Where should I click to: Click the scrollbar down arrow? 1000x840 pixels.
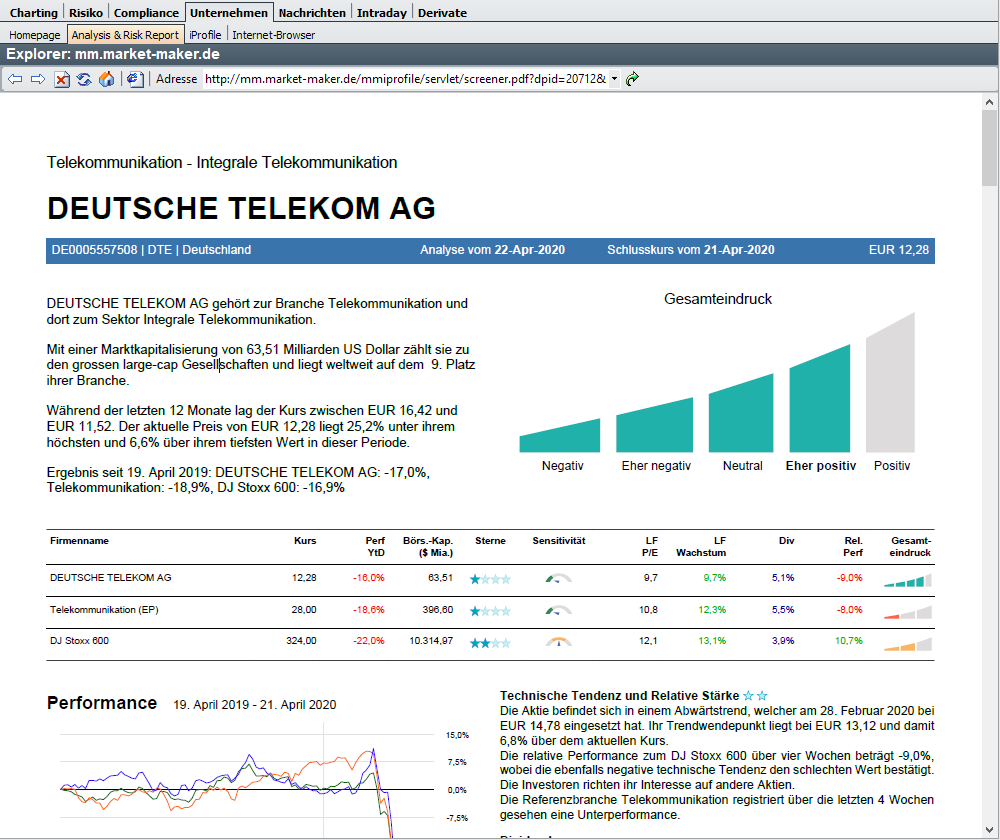point(989,830)
